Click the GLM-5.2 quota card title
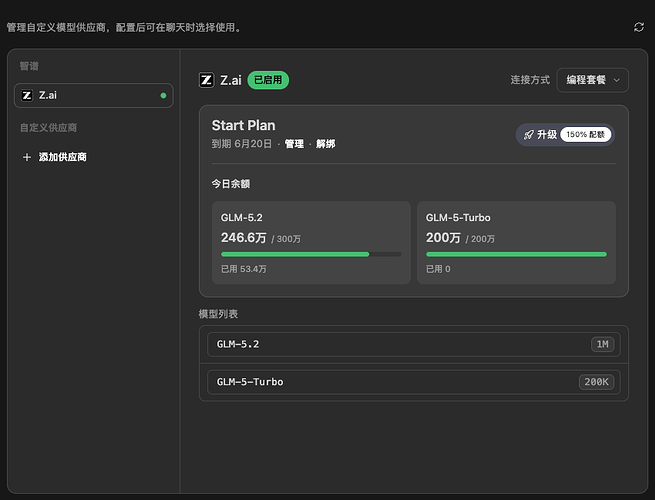 pyautogui.click(x=241, y=218)
